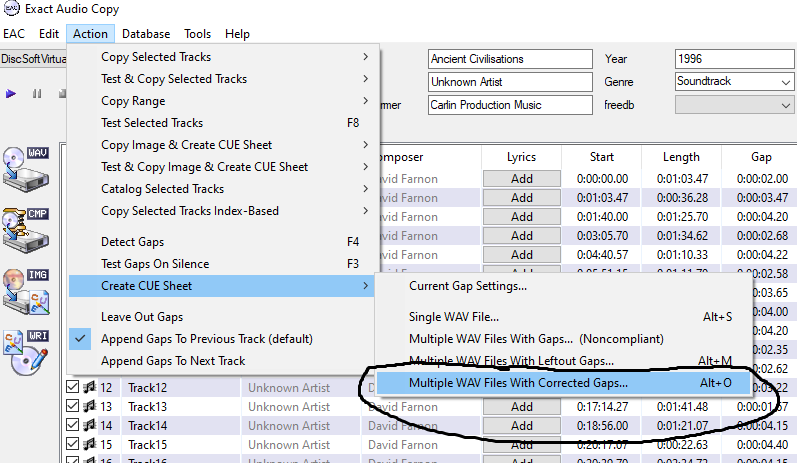This screenshot has height=463, width=797.
Task: Expand Test & Copy Image & Create CUE Sheet
Action: point(224,167)
